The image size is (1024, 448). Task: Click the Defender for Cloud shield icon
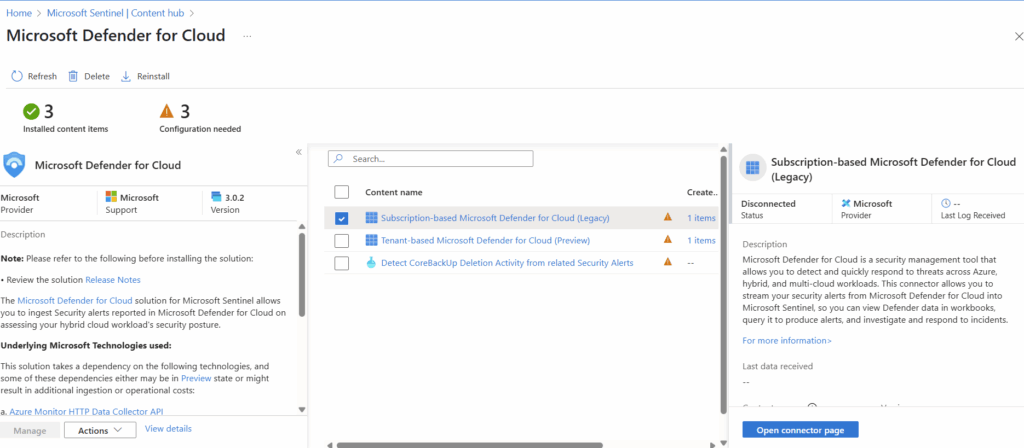pyautogui.click(x=14, y=165)
